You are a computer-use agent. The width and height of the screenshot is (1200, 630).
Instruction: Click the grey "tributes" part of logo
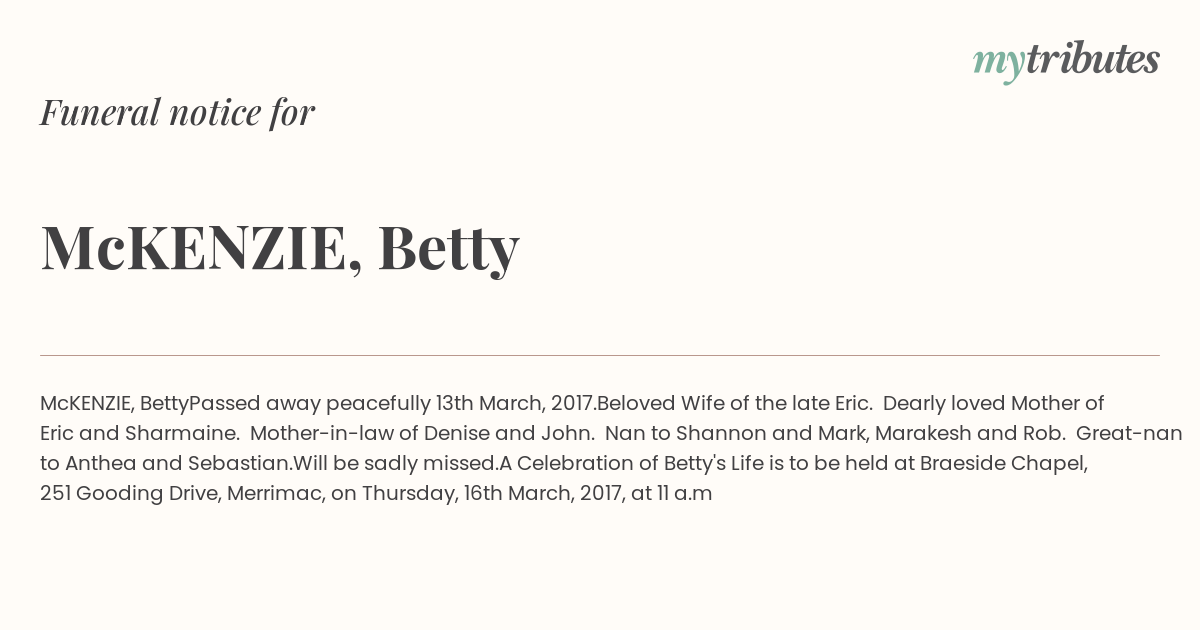click(x=1093, y=59)
